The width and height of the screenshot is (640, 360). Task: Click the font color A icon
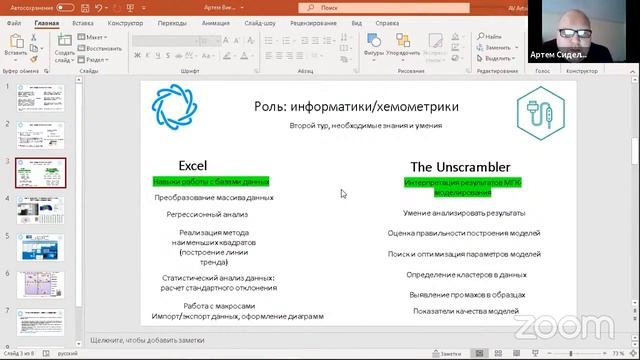coord(244,56)
